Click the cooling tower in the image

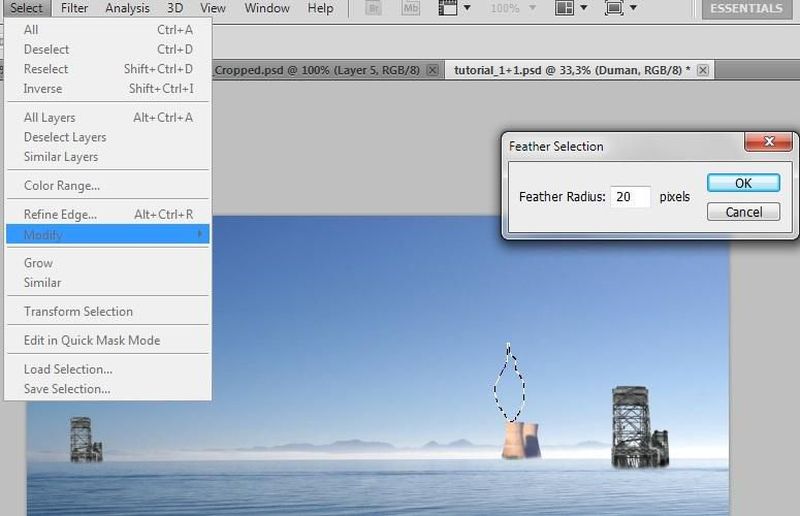pyautogui.click(x=520, y=439)
